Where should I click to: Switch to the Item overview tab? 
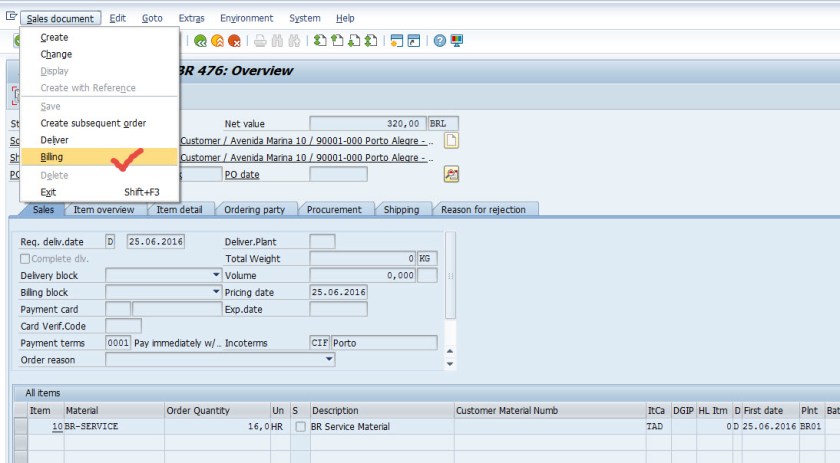(x=104, y=210)
